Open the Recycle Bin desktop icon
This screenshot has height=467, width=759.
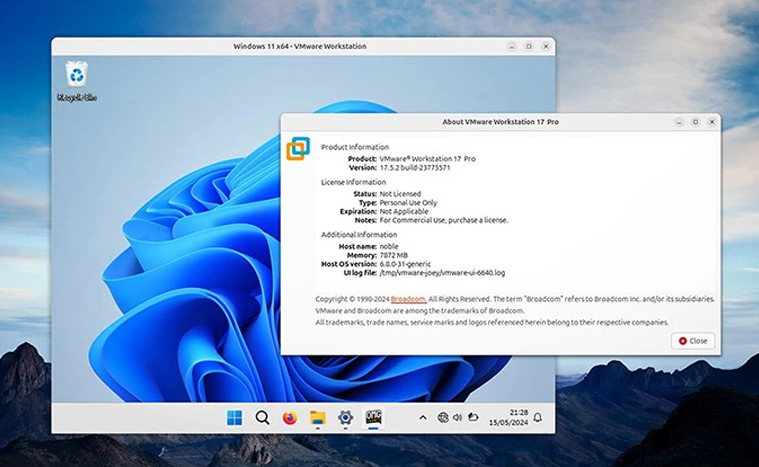(x=76, y=80)
